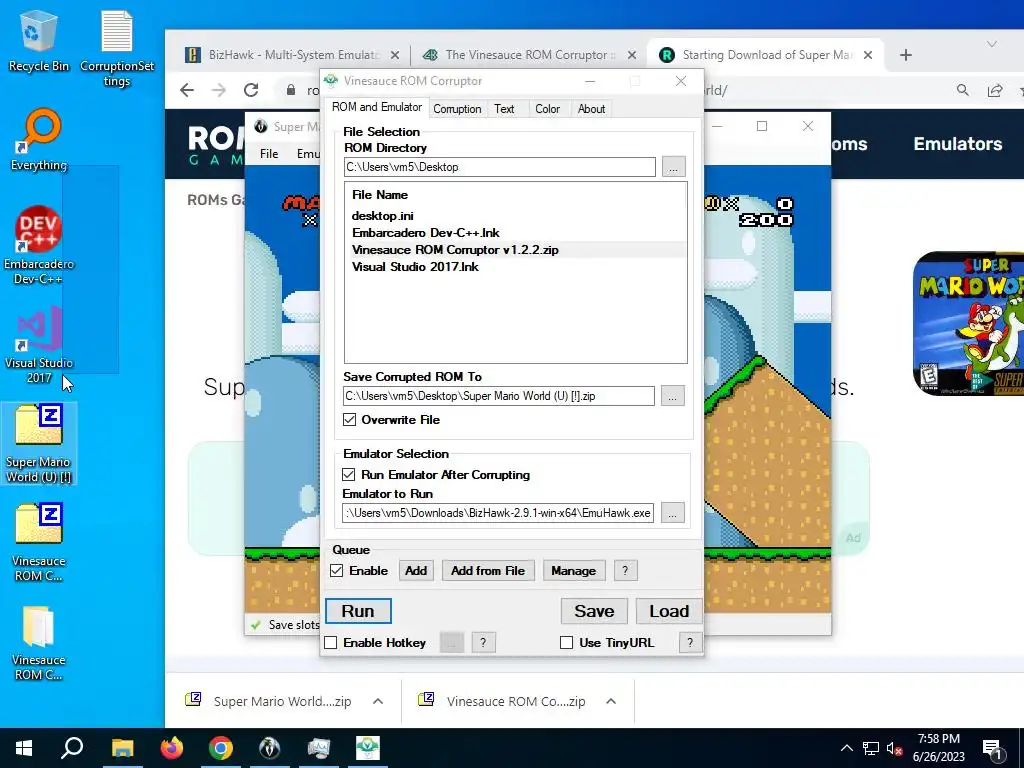This screenshot has height=768, width=1024.
Task: Browse for ROM Directory folder
Action: 673,167
